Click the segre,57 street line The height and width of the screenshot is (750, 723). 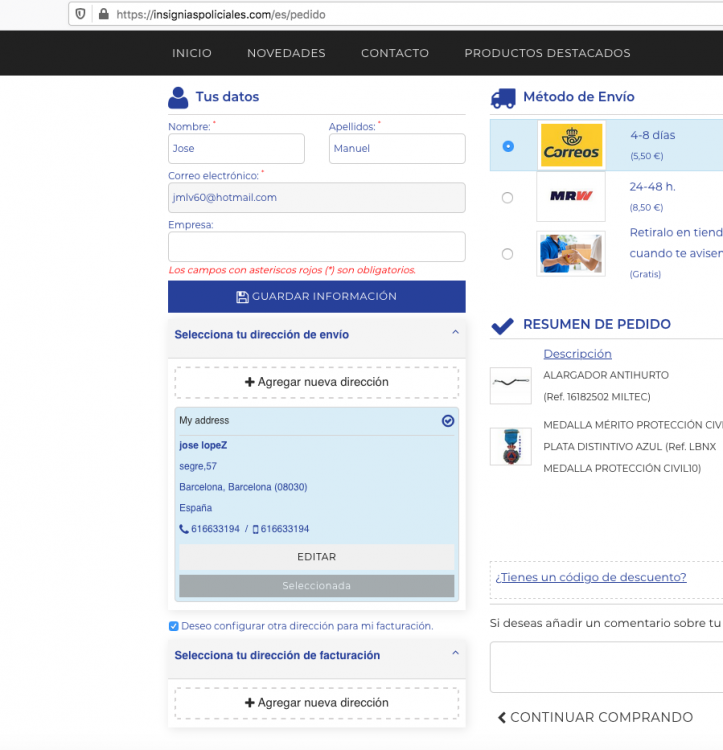[x=198, y=466]
